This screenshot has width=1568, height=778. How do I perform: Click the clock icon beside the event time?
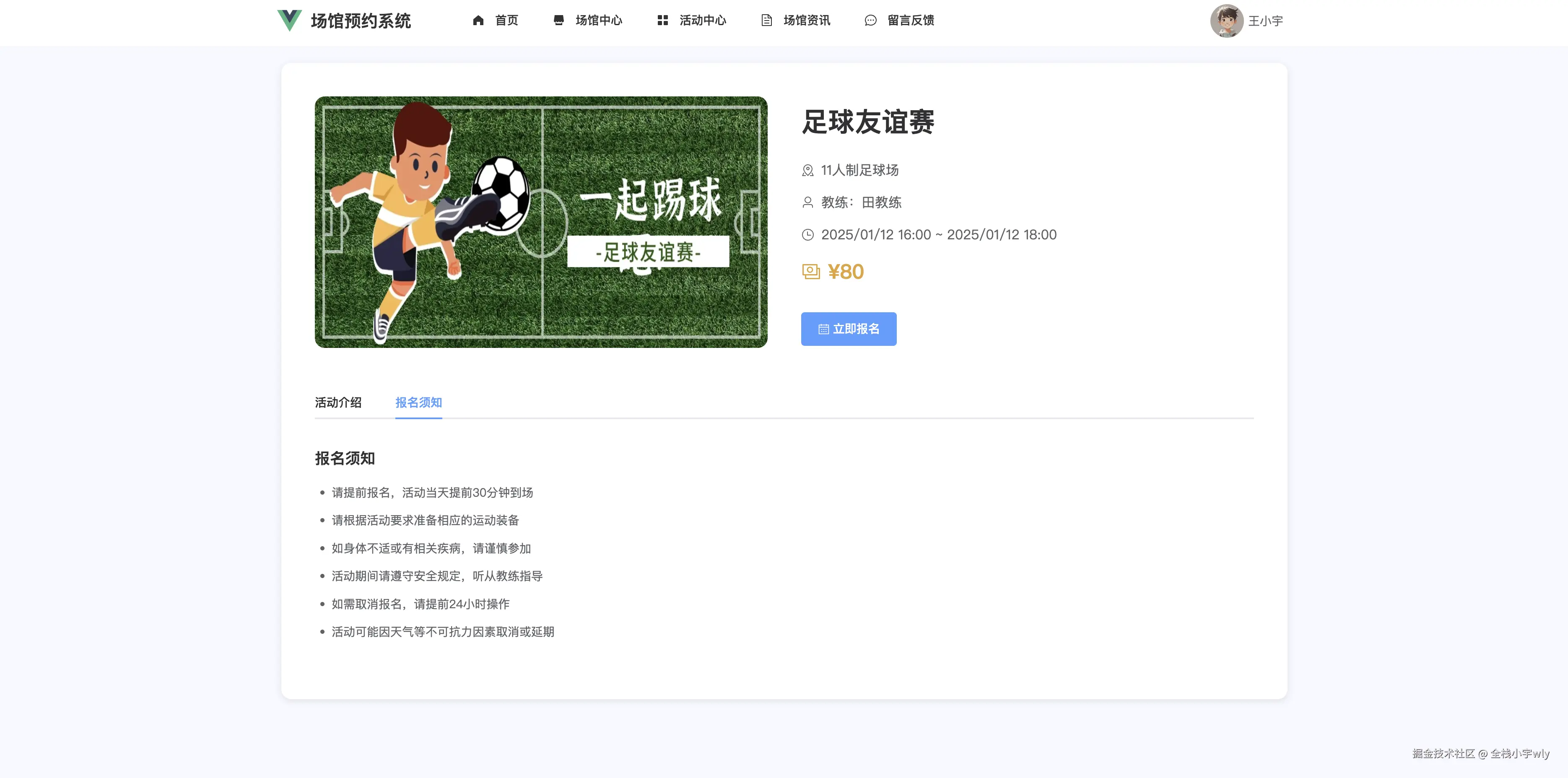click(808, 234)
